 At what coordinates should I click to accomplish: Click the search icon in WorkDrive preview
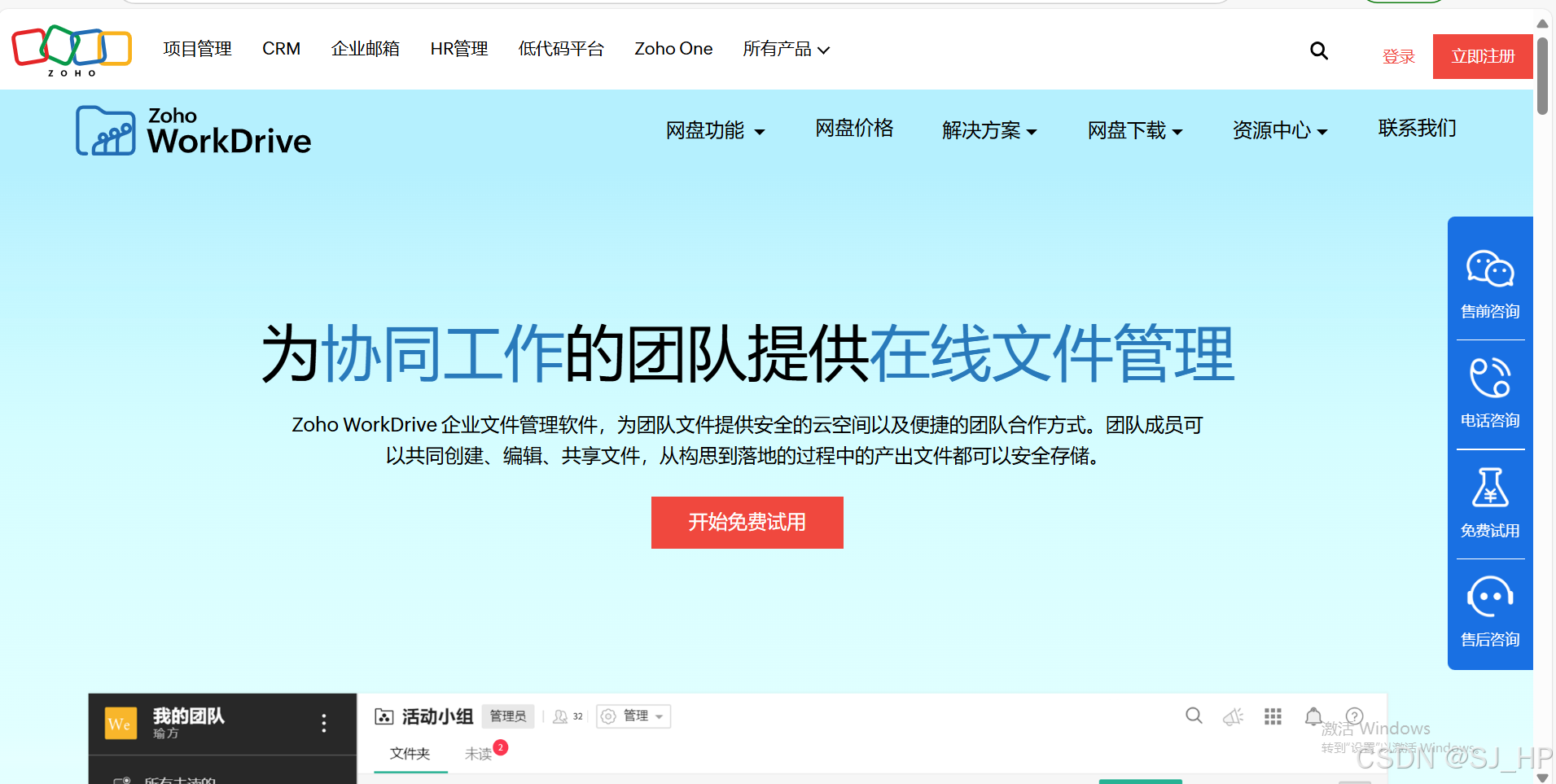pos(1194,716)
